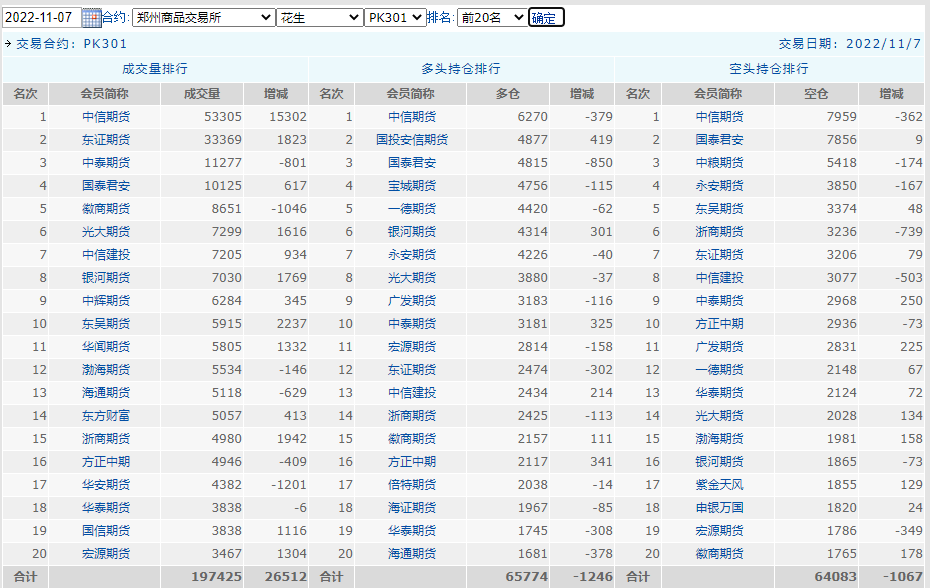Screen dimensions: 930x588
Task: Click the 成交量 column header
Action: 202,94
